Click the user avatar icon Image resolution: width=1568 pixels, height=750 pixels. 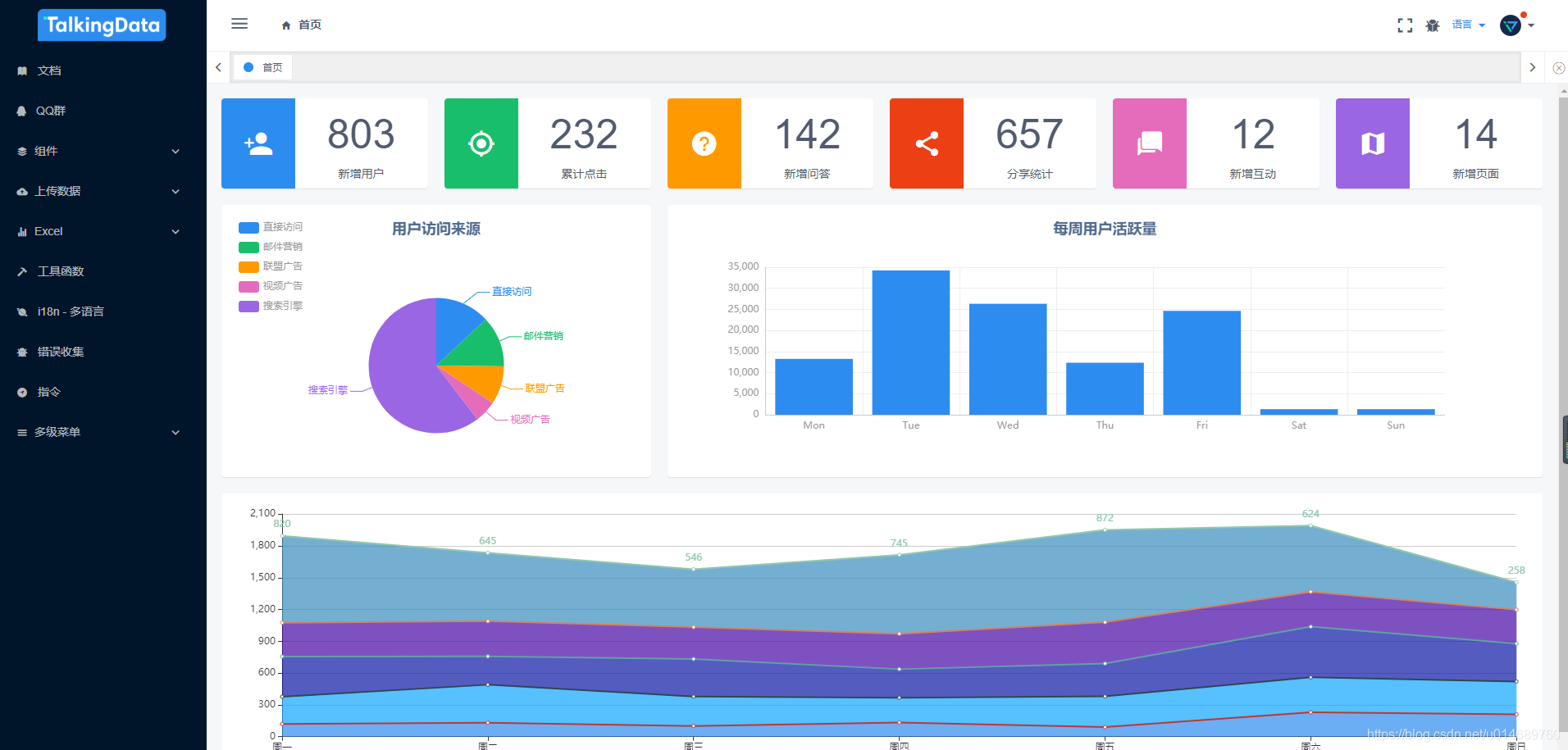pyautogui.click(x=1511, y=25)
